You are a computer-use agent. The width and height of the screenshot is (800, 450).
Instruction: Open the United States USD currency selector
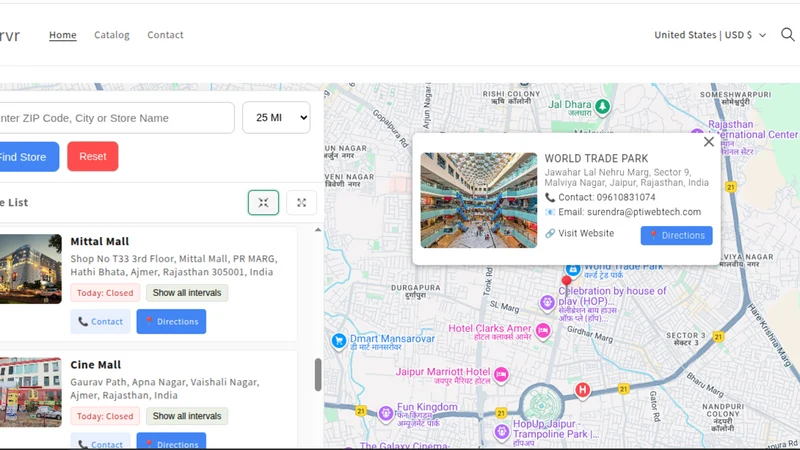click(710, 35)
